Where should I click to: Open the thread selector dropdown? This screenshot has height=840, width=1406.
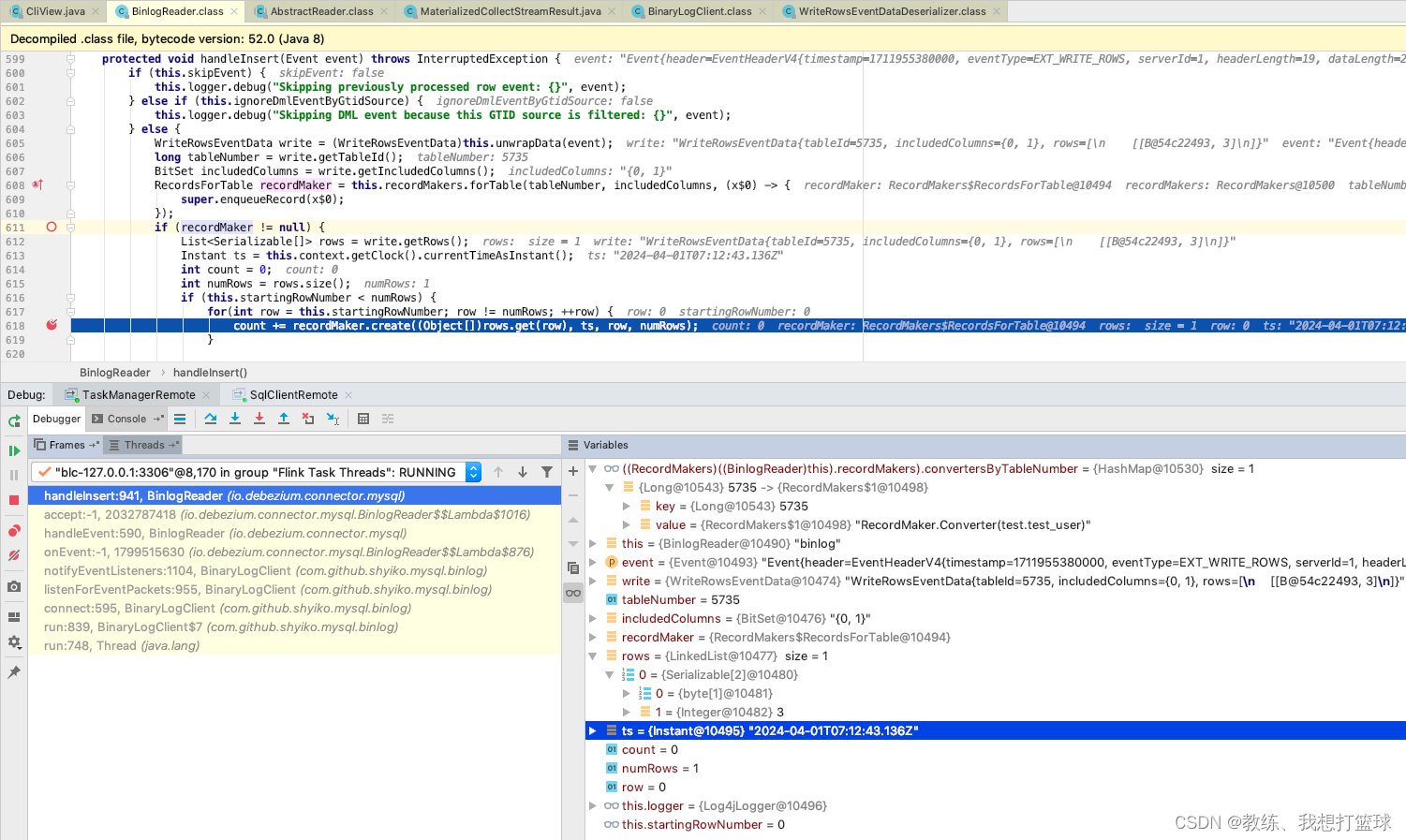(473, 472)
